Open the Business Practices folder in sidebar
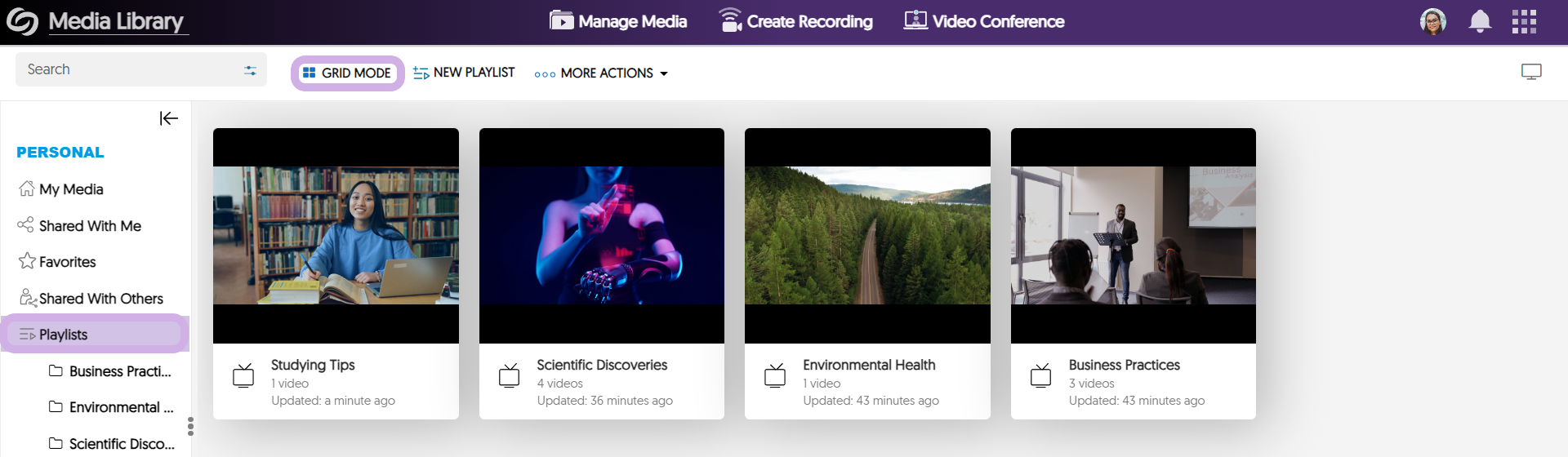This screenshot has width=1568, height=457. click(x=119, y=371)
